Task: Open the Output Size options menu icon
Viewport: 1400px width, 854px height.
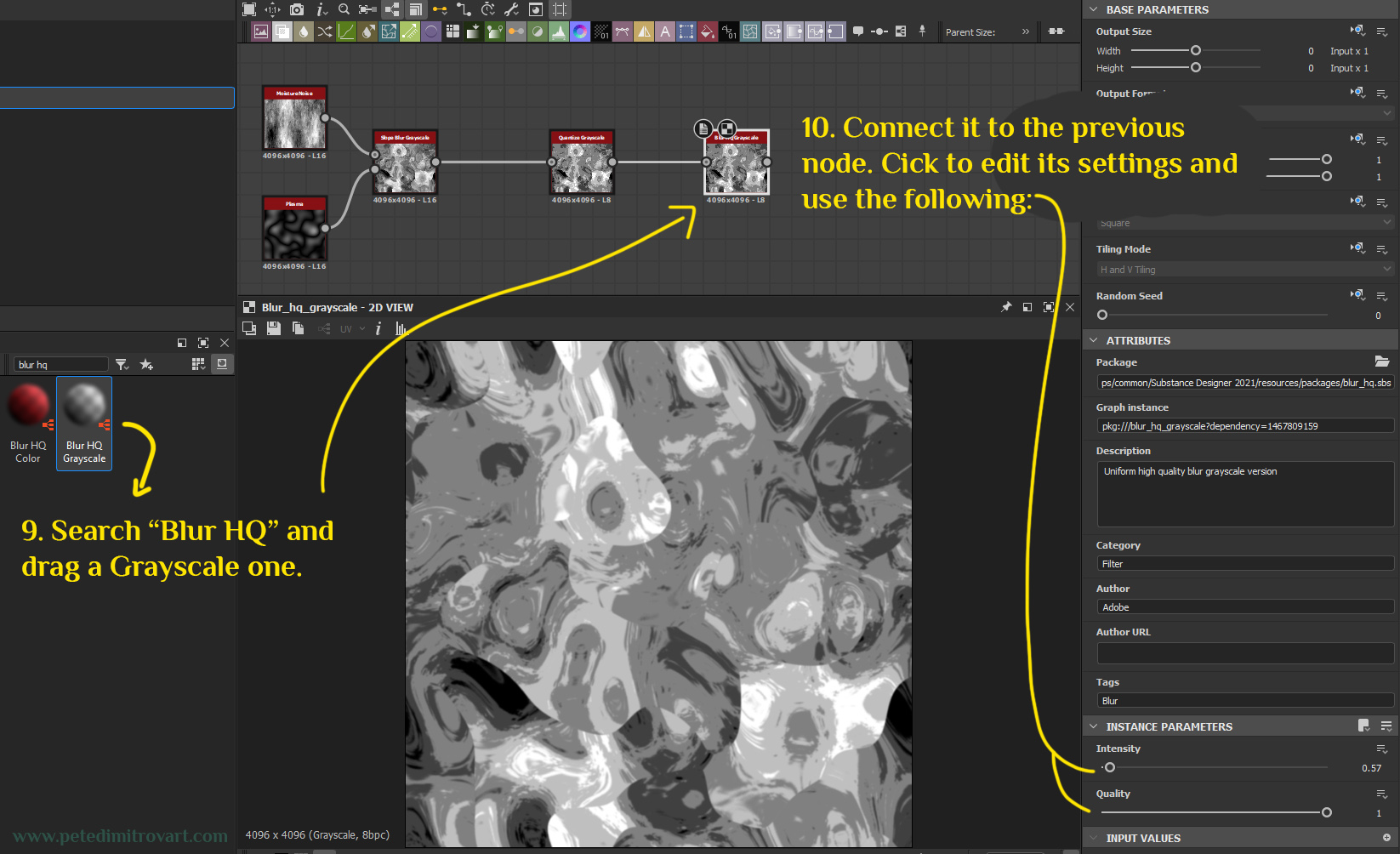Action: click(x=1382, y=31)
